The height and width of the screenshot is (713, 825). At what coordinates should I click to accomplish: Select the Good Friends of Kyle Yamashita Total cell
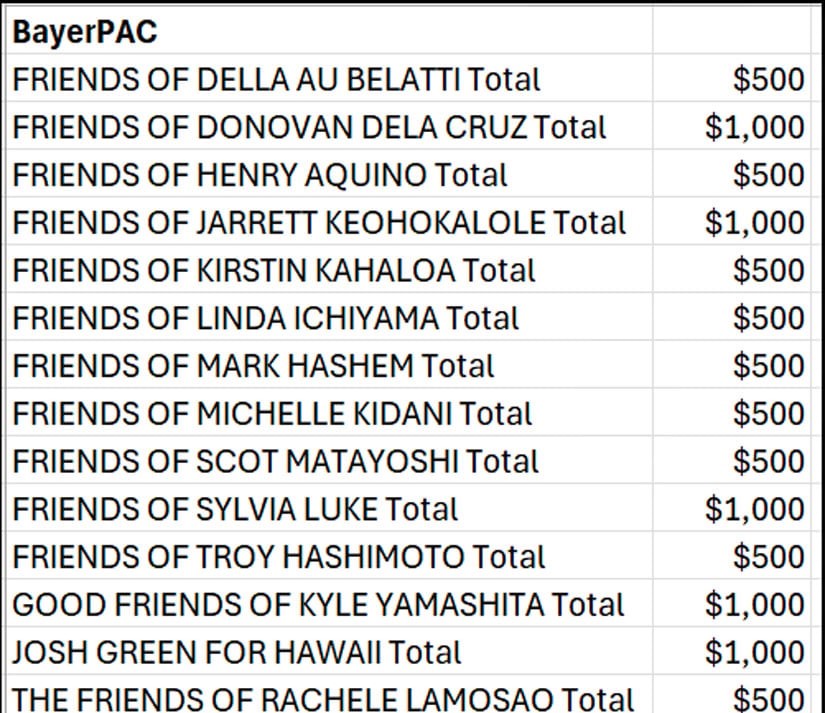pos(318,604)
